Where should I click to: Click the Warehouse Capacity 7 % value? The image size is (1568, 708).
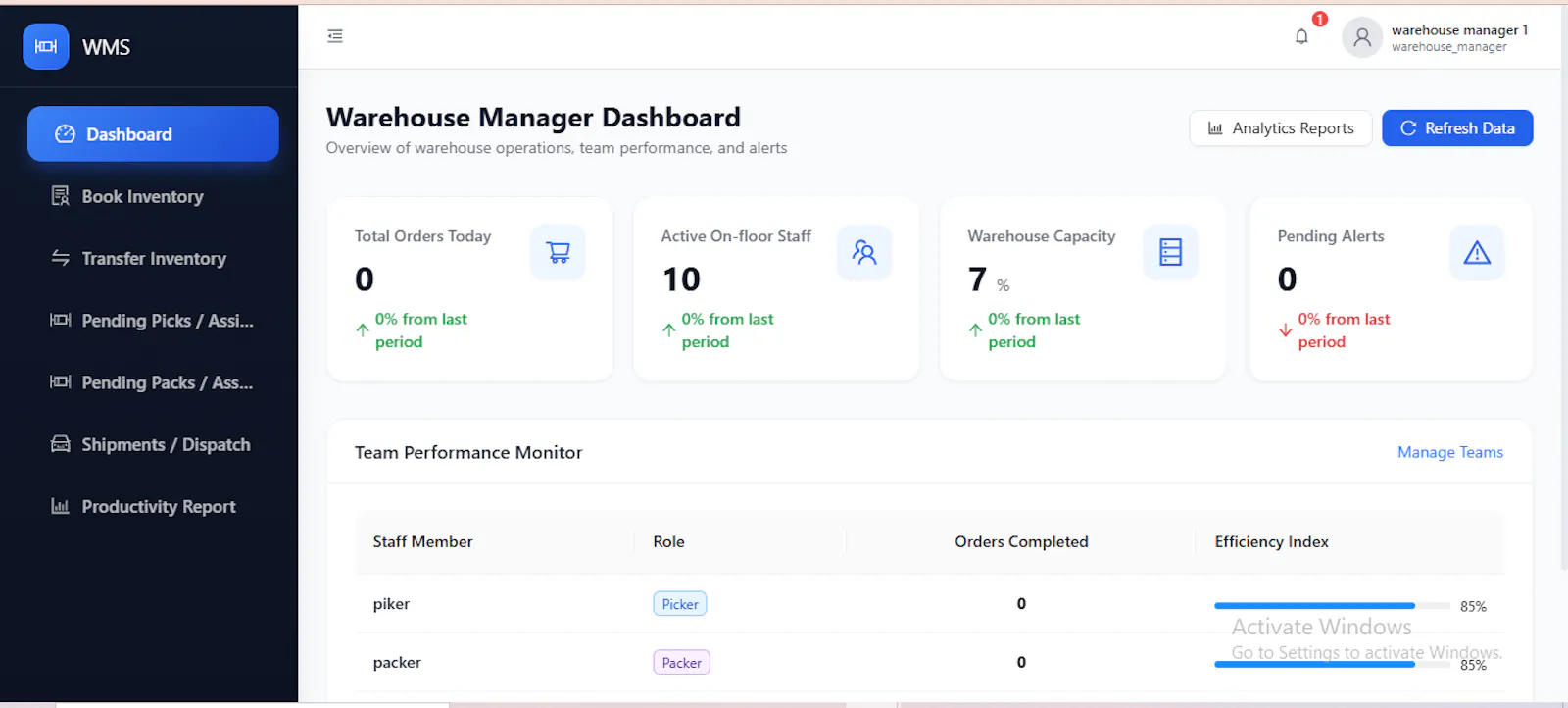(988, 280)
